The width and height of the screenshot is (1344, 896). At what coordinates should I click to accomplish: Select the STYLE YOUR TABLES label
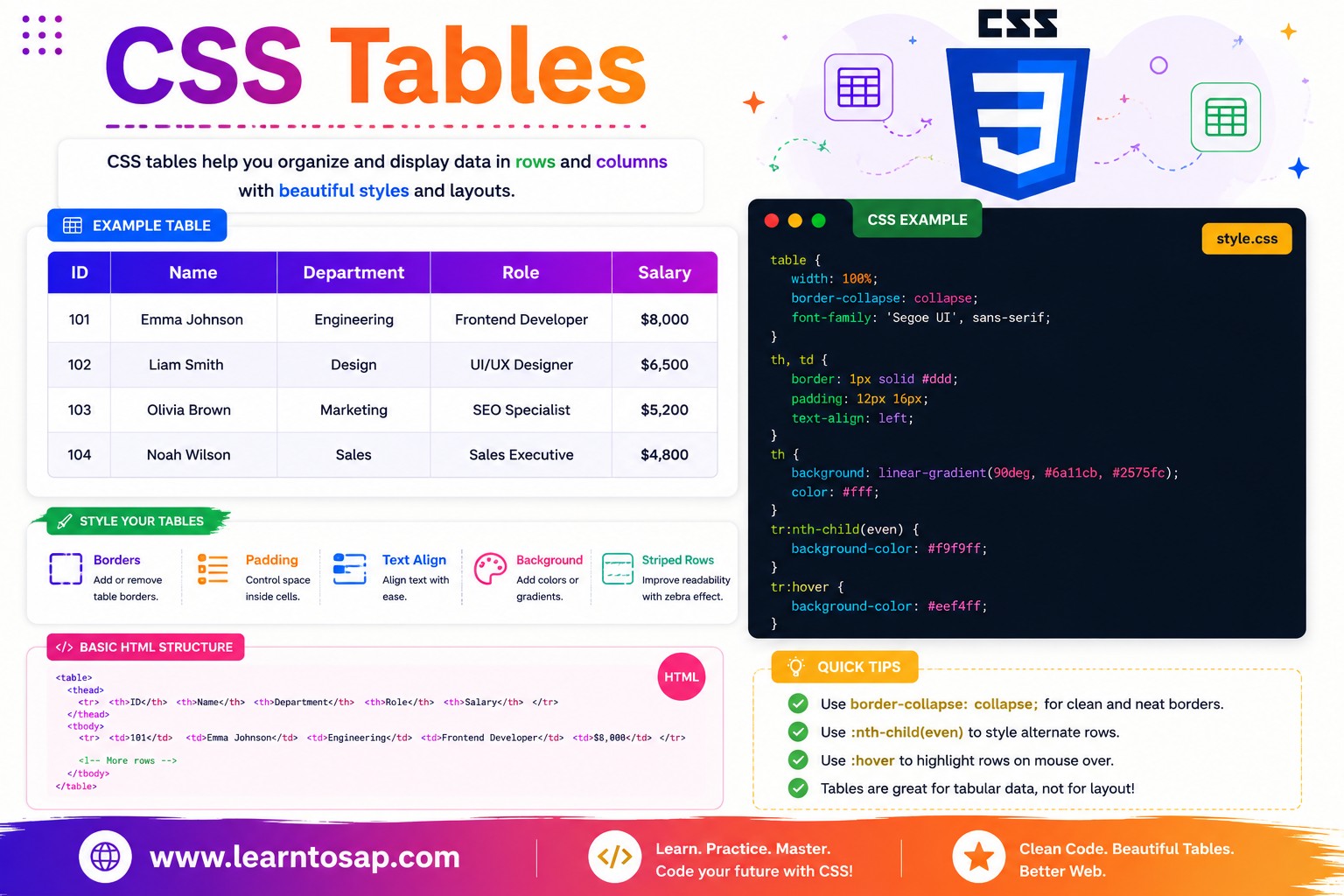click(131, 521)
